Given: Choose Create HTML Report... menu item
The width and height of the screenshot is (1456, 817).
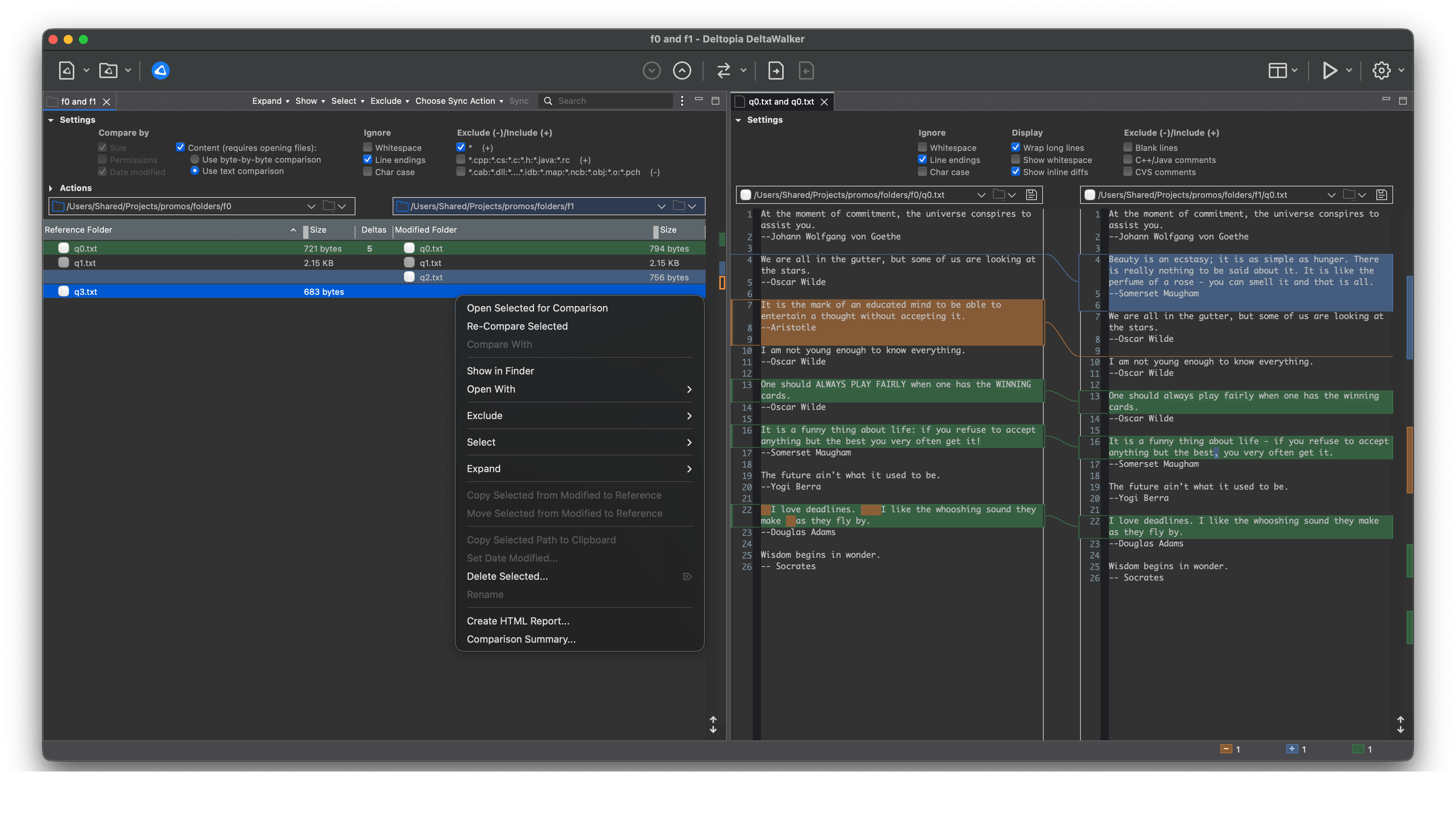Looking at the screenshot, I should pyautogui.click(x=579, y=620).
